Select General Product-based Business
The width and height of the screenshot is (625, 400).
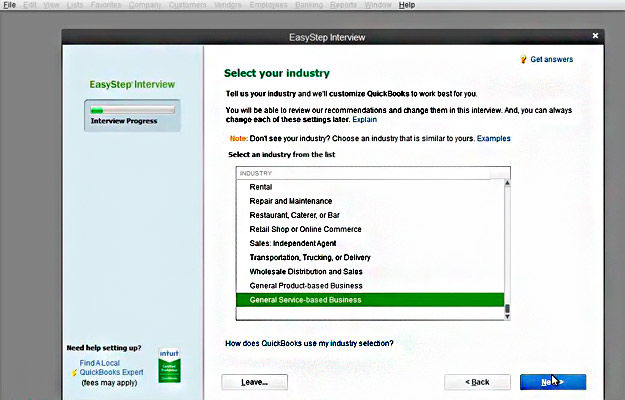[x=370, y=286]
